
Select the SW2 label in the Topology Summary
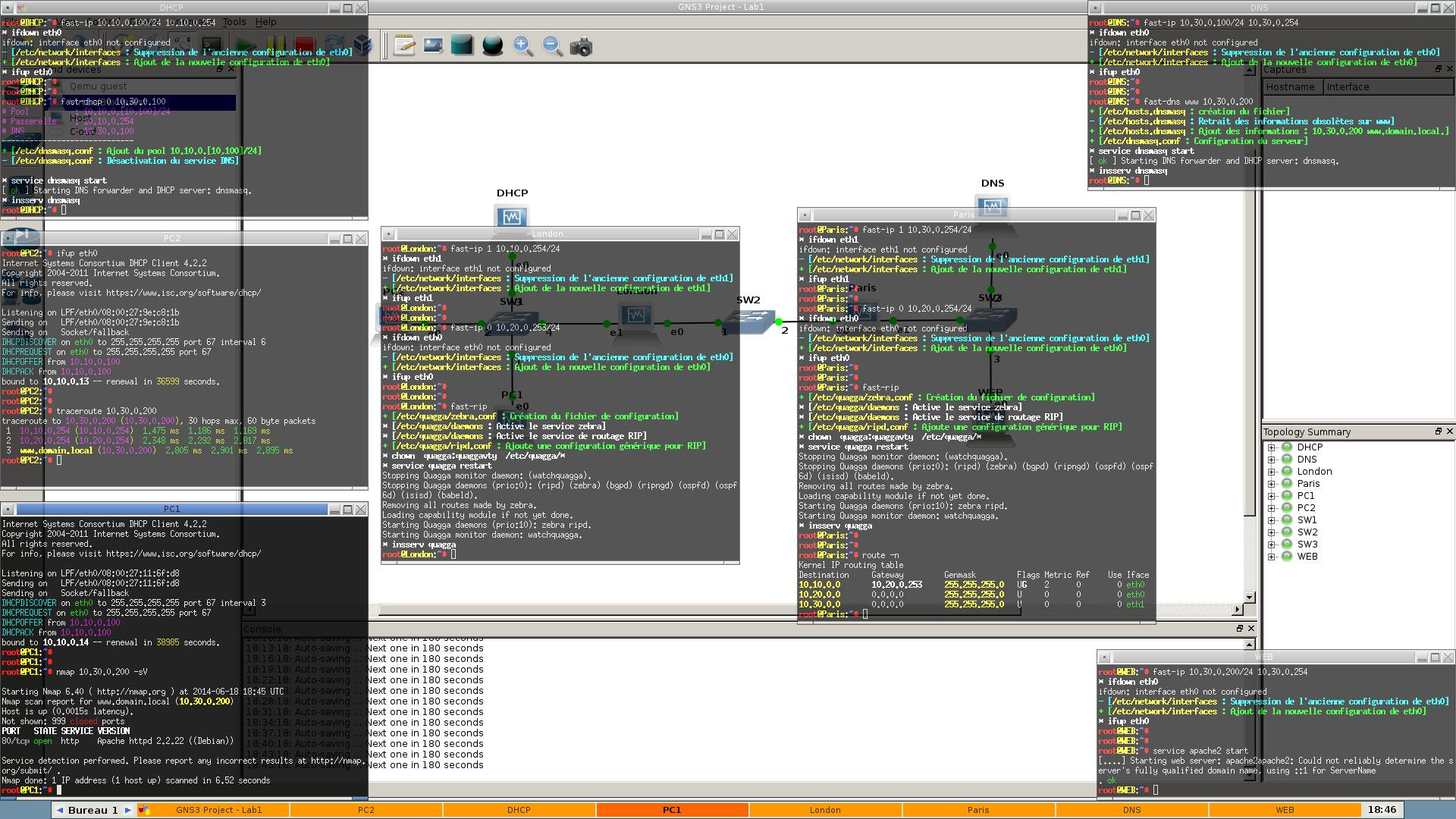[1307, 532]
